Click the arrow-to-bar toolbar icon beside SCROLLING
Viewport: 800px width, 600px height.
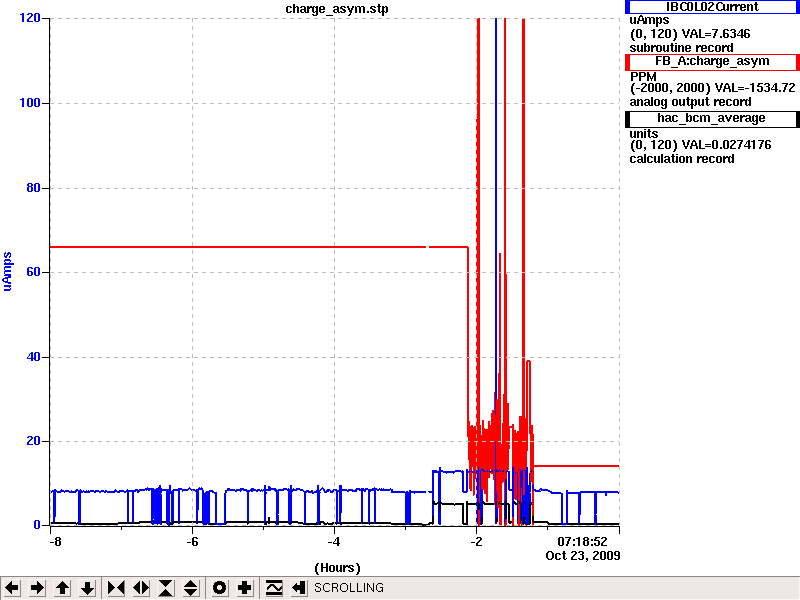tap(299, 588)
